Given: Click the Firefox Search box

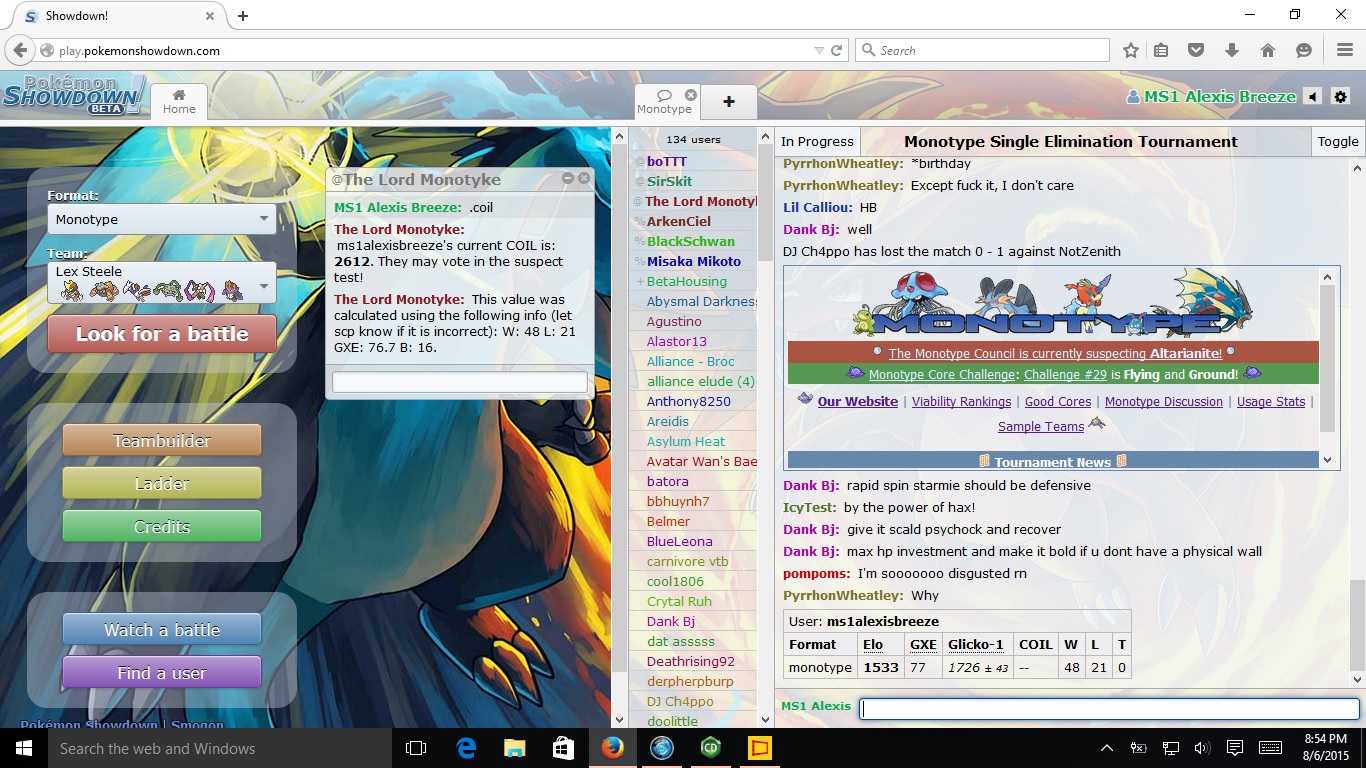Looking at the screenshot, I should [x=982, y=50].
